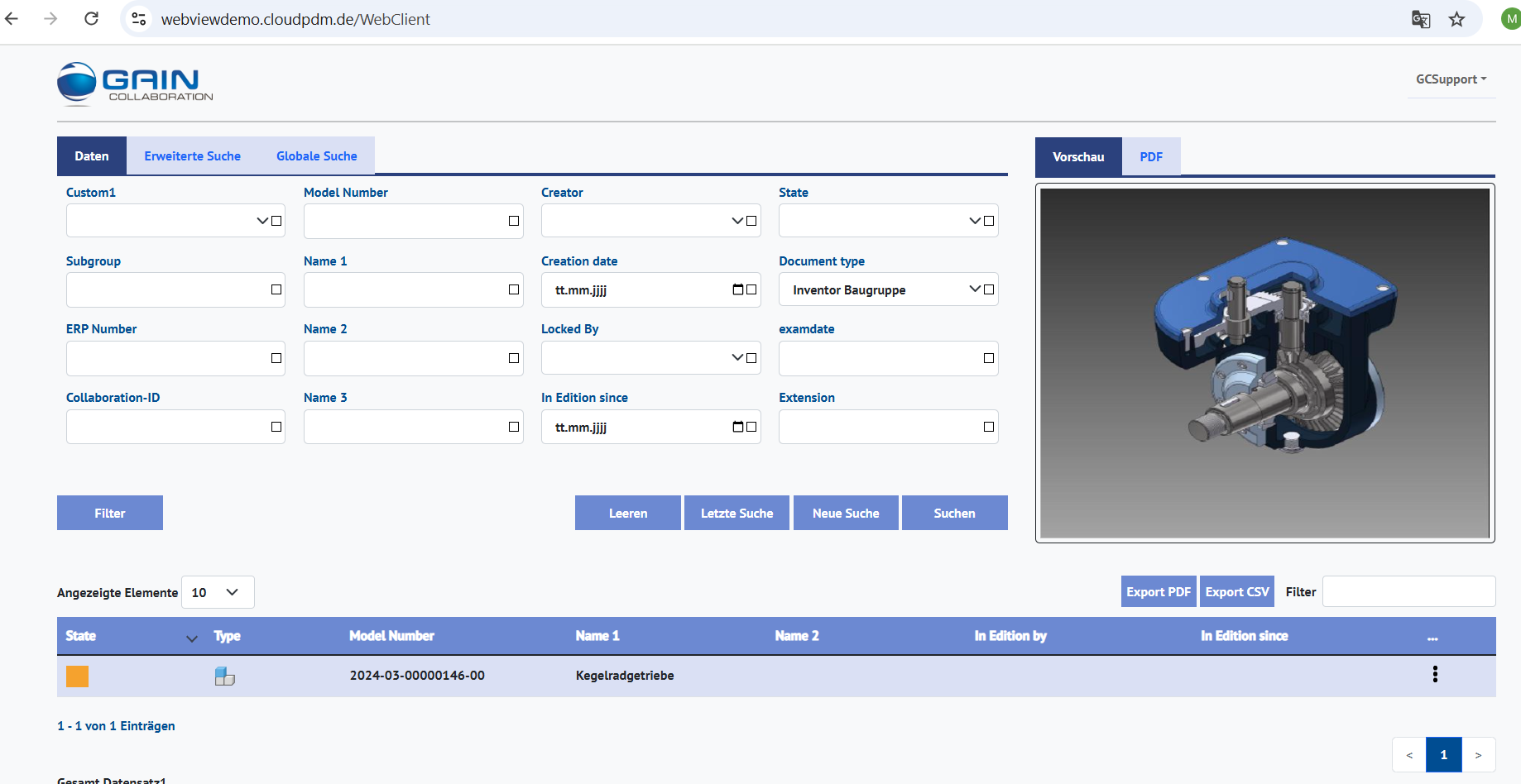
Task: Toggle the checkbox beside Subgroup field
Action: pyautogui.click(x=276, y=289)
